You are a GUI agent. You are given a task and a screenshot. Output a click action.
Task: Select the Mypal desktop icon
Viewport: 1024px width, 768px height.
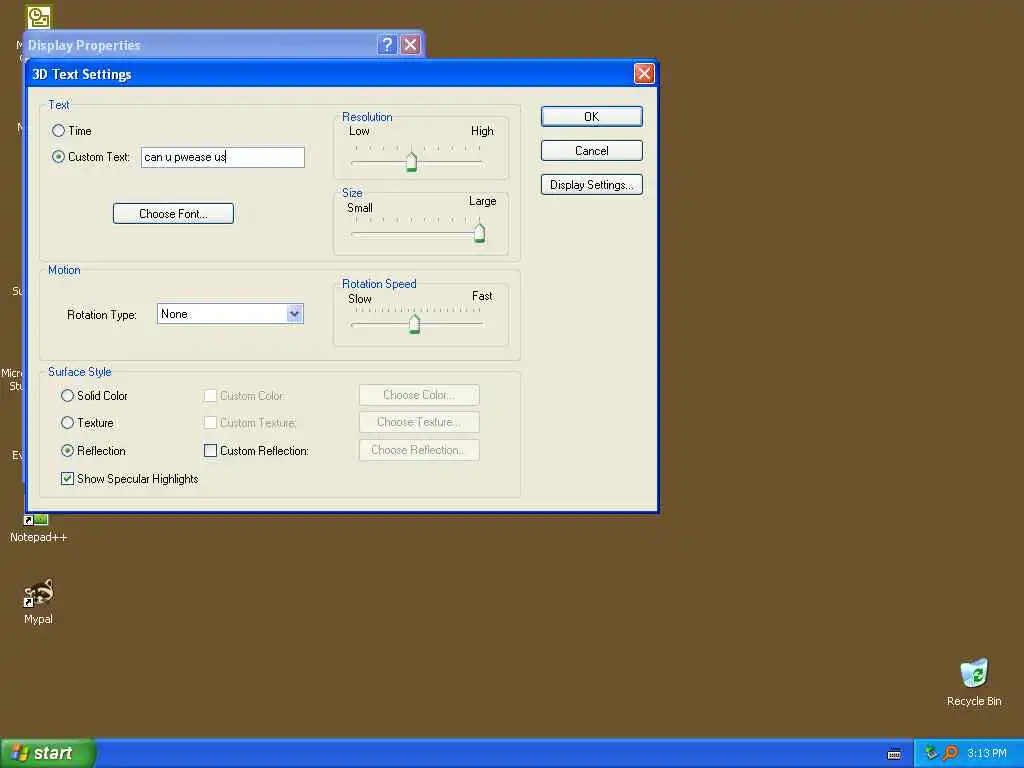38,601
